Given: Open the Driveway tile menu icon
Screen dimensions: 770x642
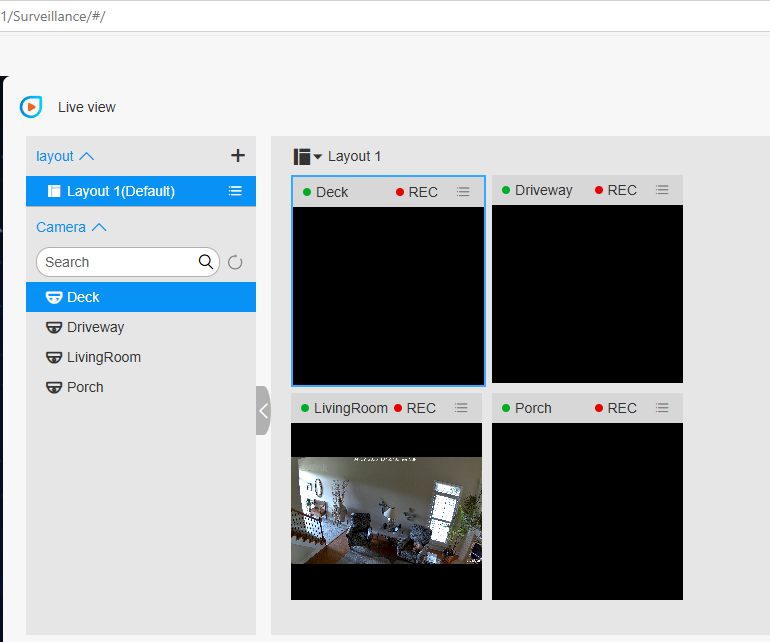Looking at the screenshot, I should pos(662,190).
